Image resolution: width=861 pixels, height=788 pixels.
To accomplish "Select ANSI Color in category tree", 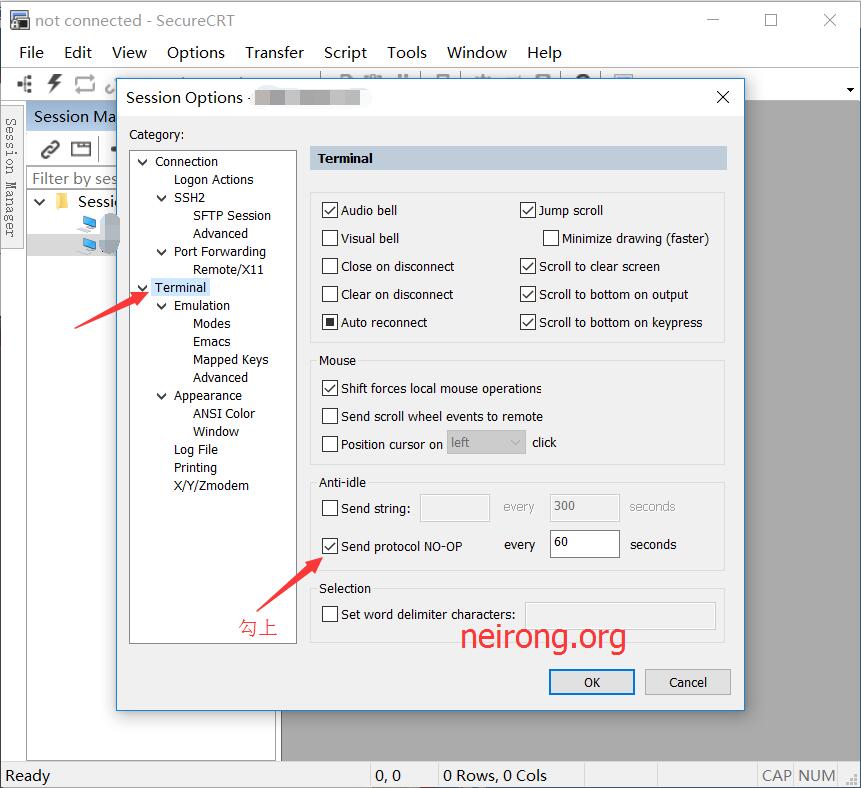I will pyautogui.click(x=223, y=413).
